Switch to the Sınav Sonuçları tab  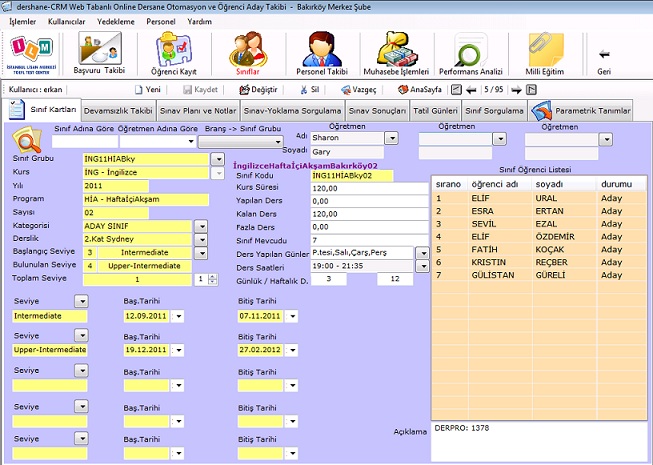(x=377, y=111)
